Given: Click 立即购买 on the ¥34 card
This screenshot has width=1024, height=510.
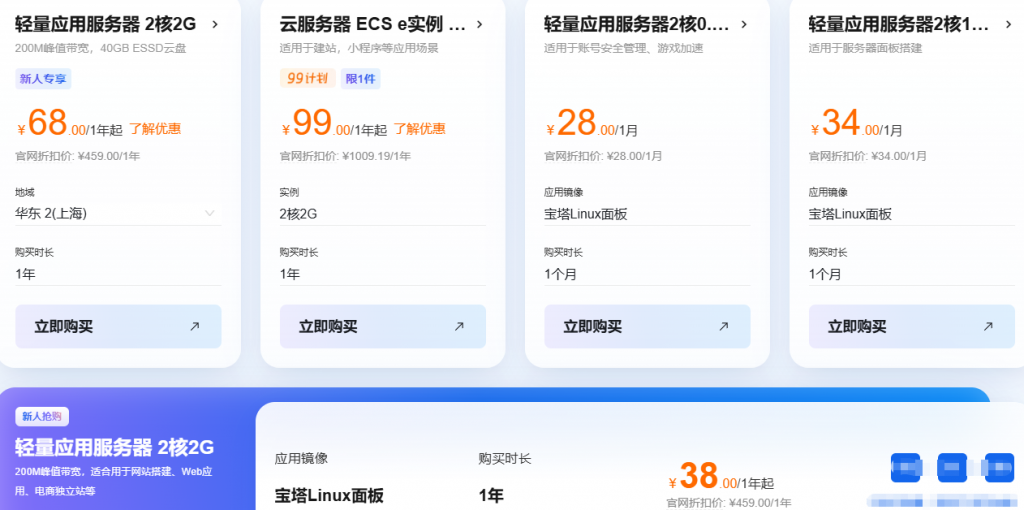Looking at the screenshot, I should (x=912, y=327).
